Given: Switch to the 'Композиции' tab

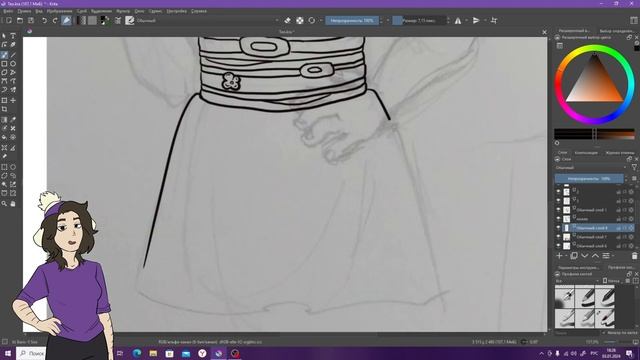Looking at the screenshot, I should (586, 153).
